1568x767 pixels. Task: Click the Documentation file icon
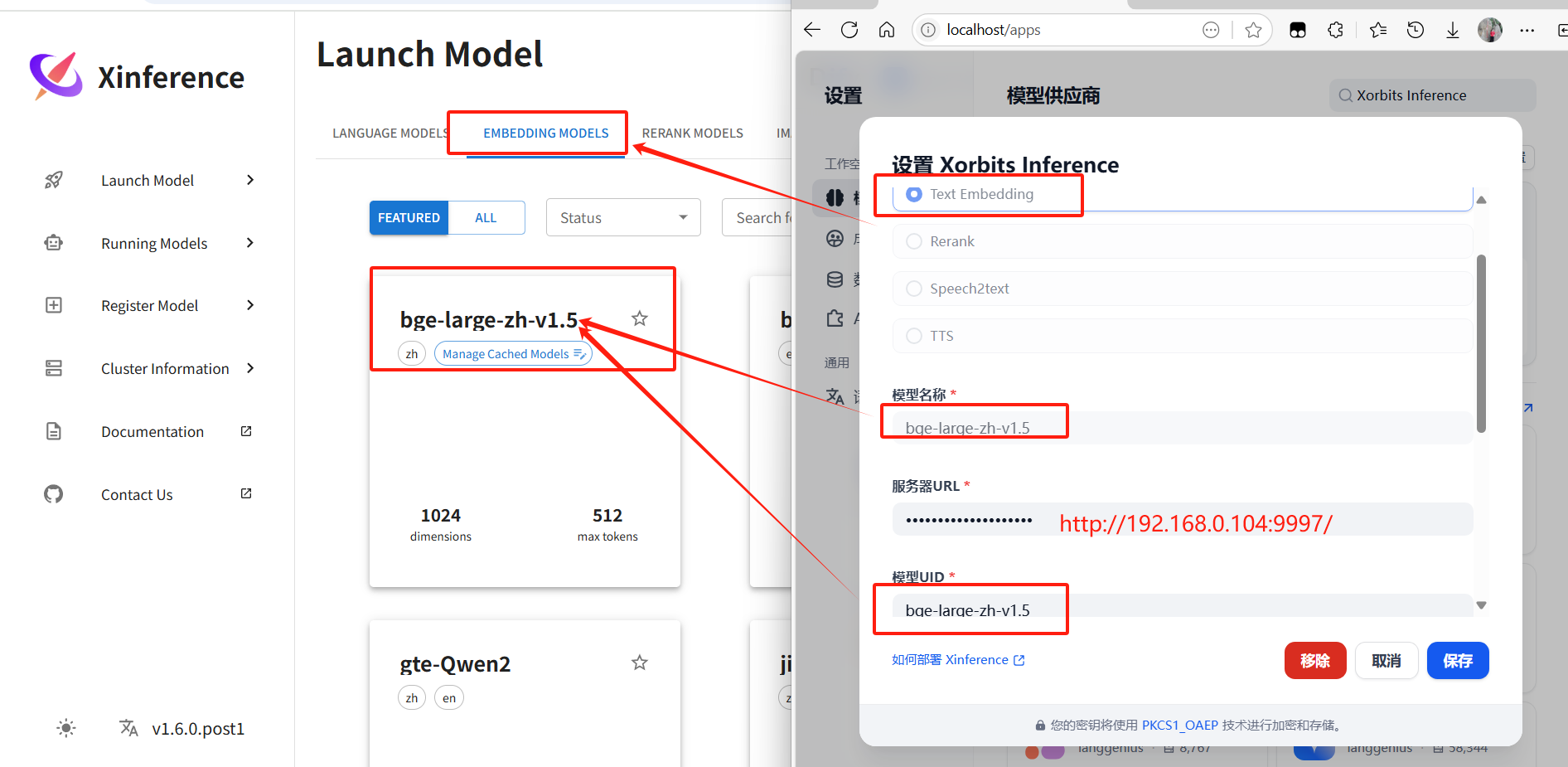(54, 431)
